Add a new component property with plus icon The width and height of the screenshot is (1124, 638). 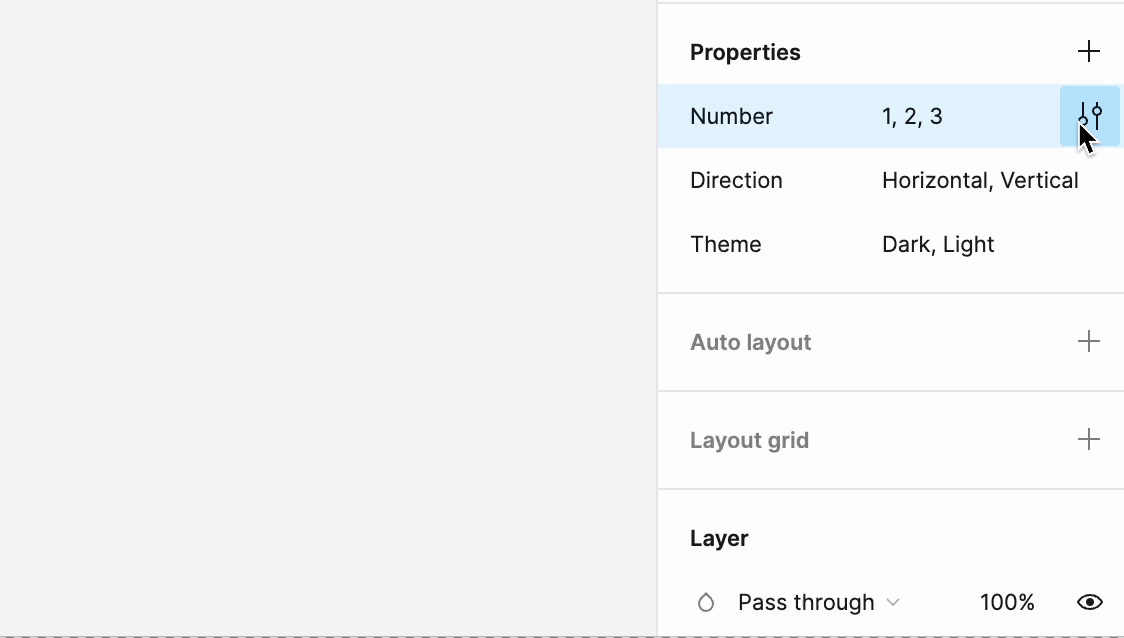[1088, 52]
